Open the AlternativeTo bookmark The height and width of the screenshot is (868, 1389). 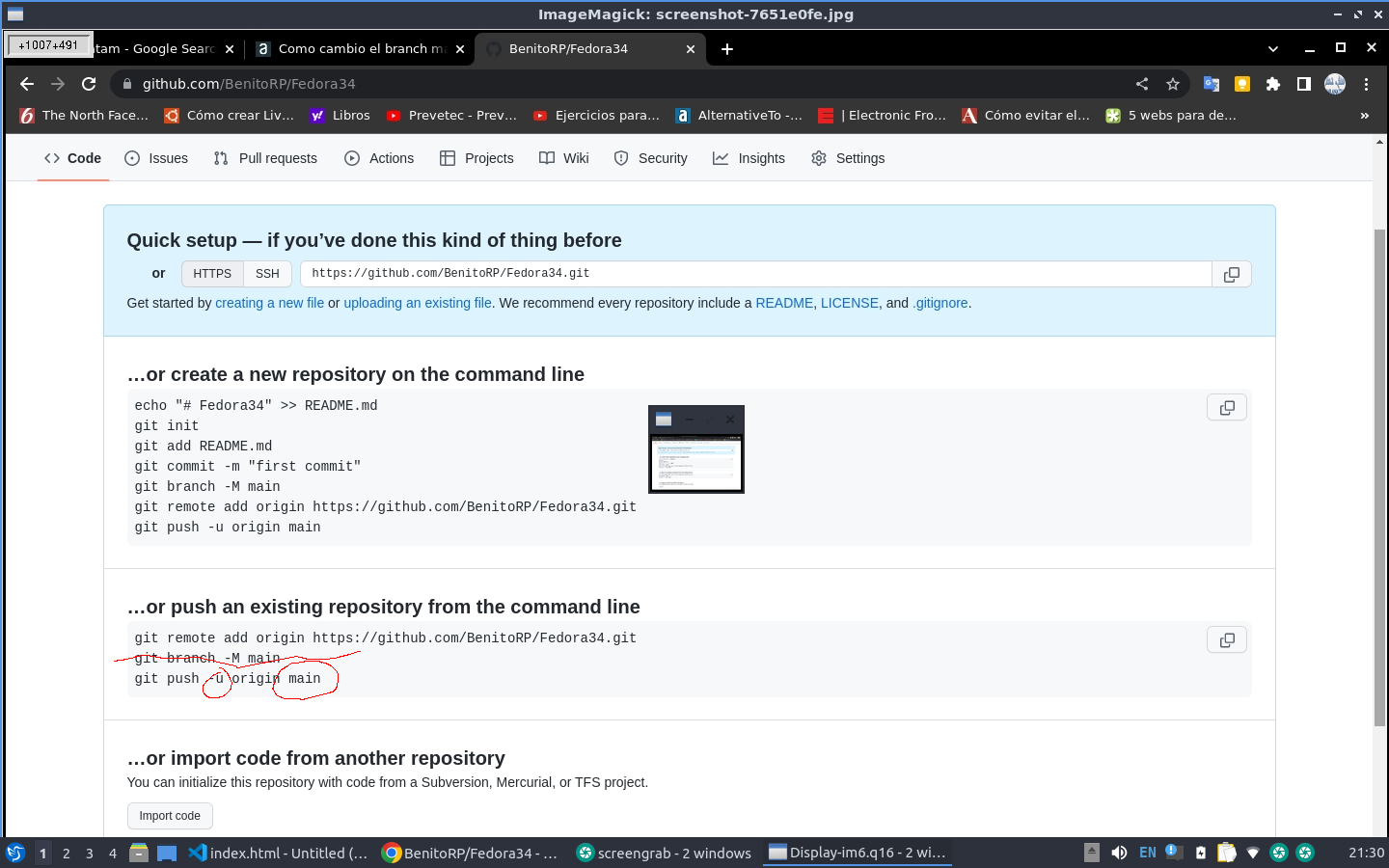(x=739, y=116)
